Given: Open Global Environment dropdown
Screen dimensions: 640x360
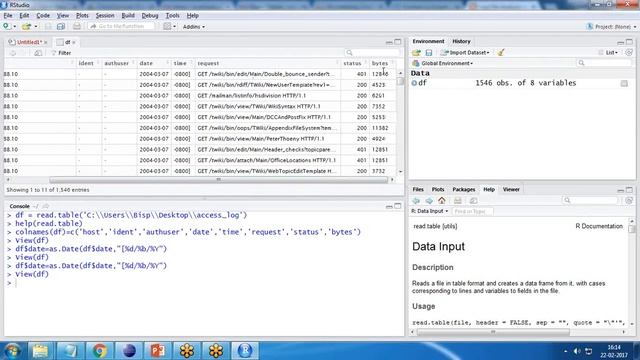Looking at the screenshot, I should coord(443,63).
